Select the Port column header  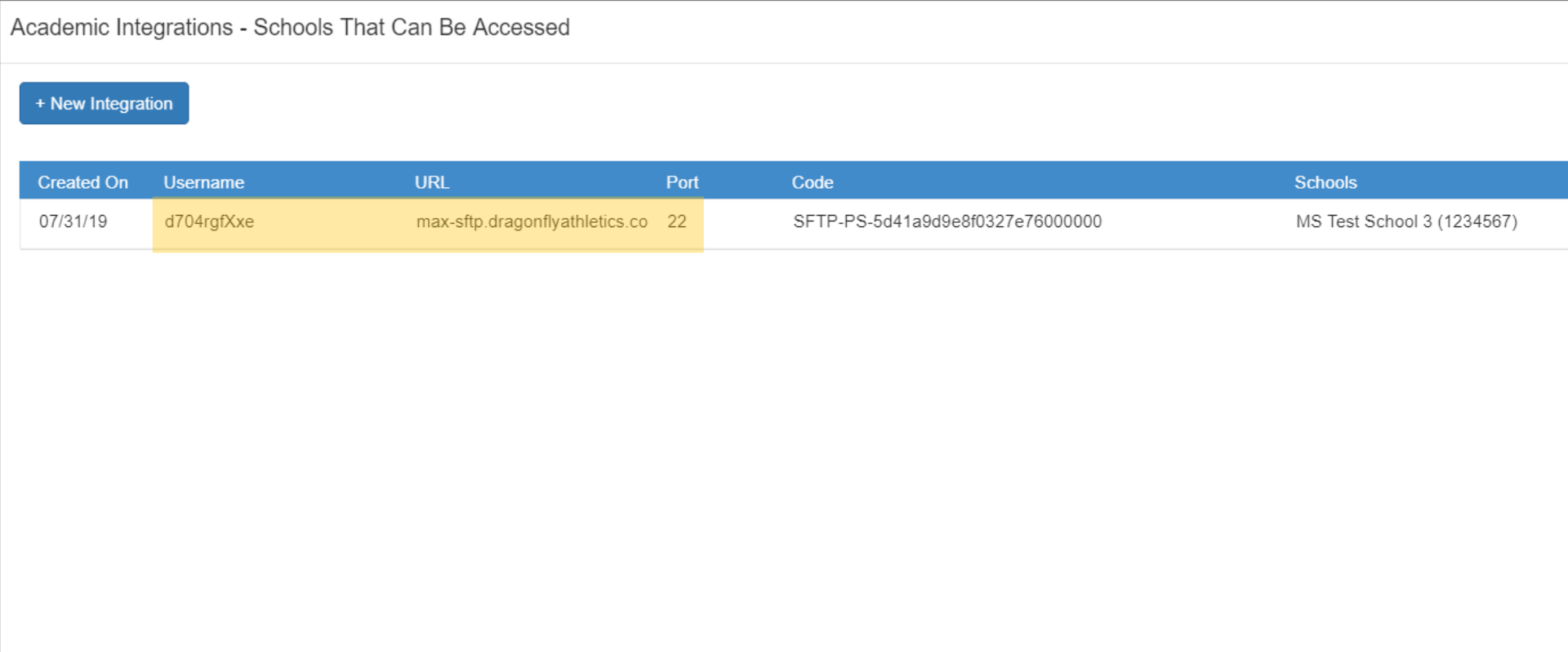click(x=682, y=182)
